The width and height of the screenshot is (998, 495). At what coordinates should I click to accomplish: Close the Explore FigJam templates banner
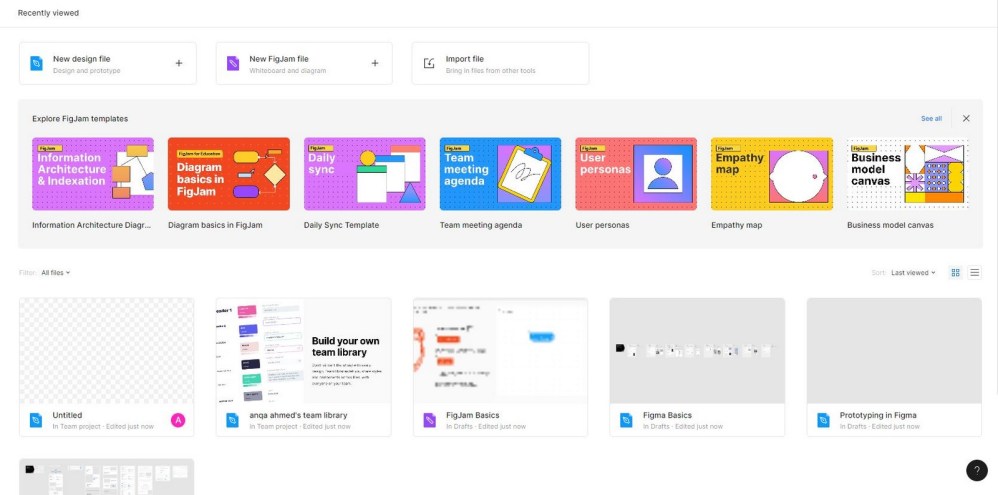966,118
